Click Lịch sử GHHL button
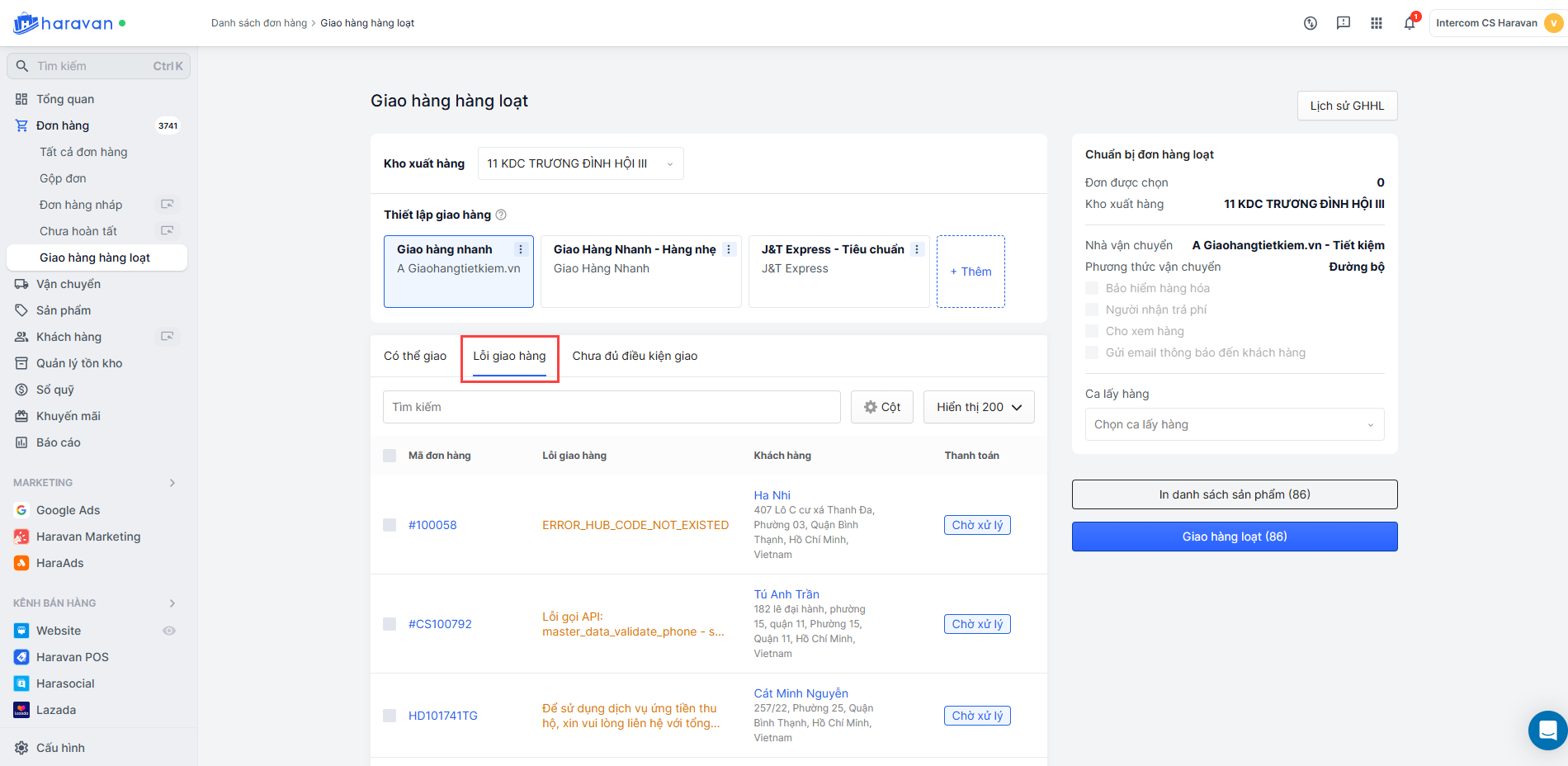 pos(1348,106)
